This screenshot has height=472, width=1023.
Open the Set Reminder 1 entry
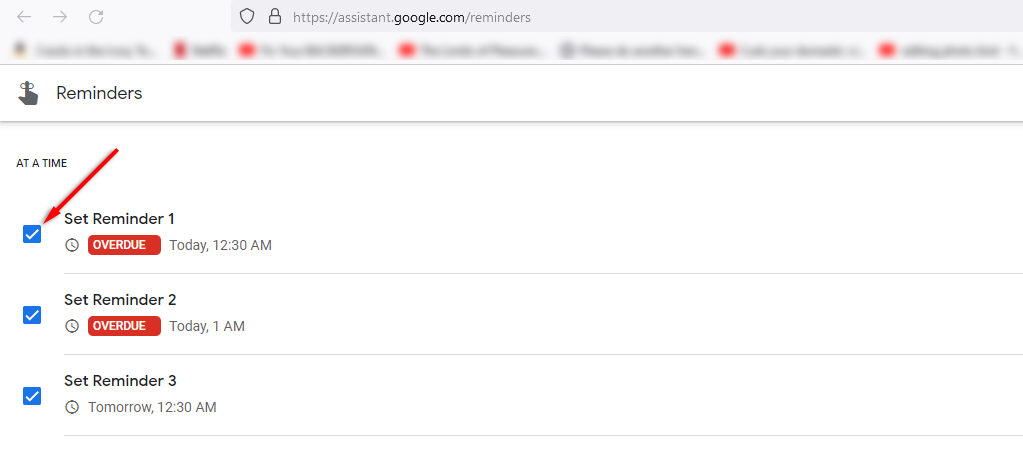119,218
